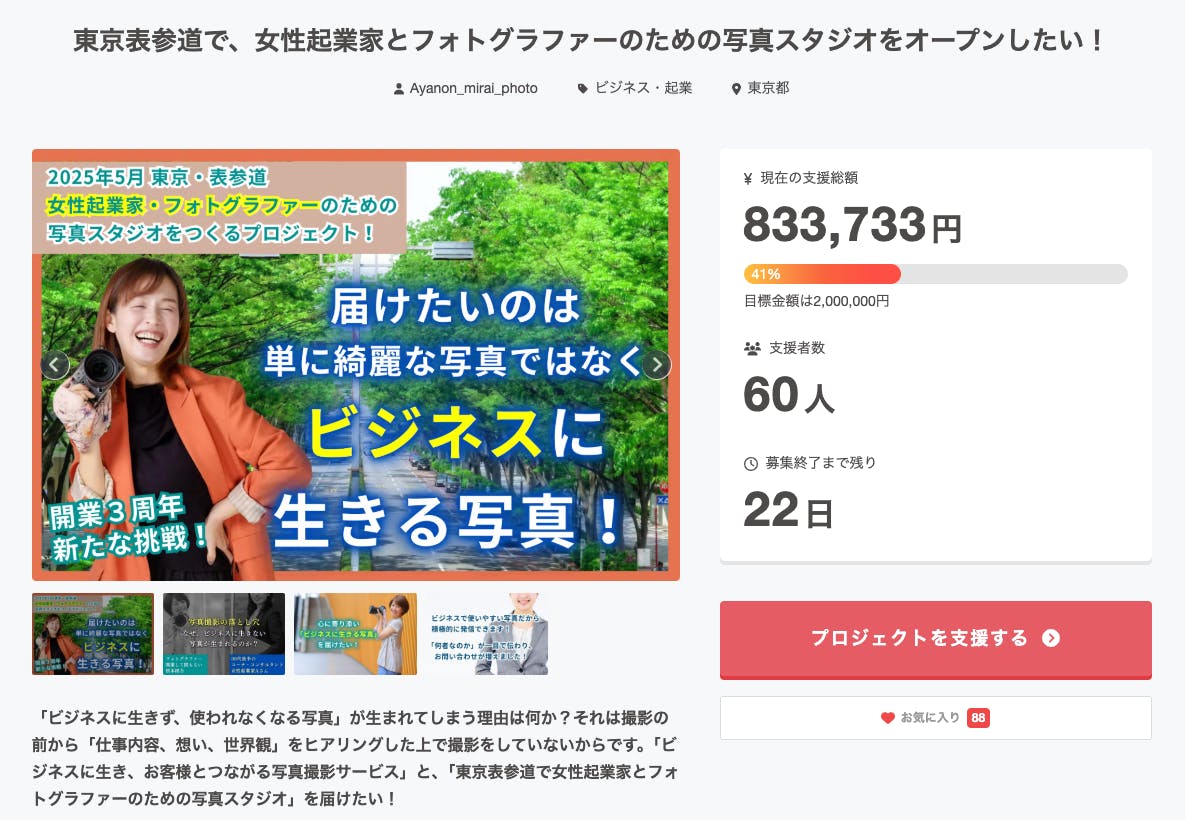Click the clock icon beside 募集終了まで残り
The image size is (1185, 820).
click(x=751, y=464)
